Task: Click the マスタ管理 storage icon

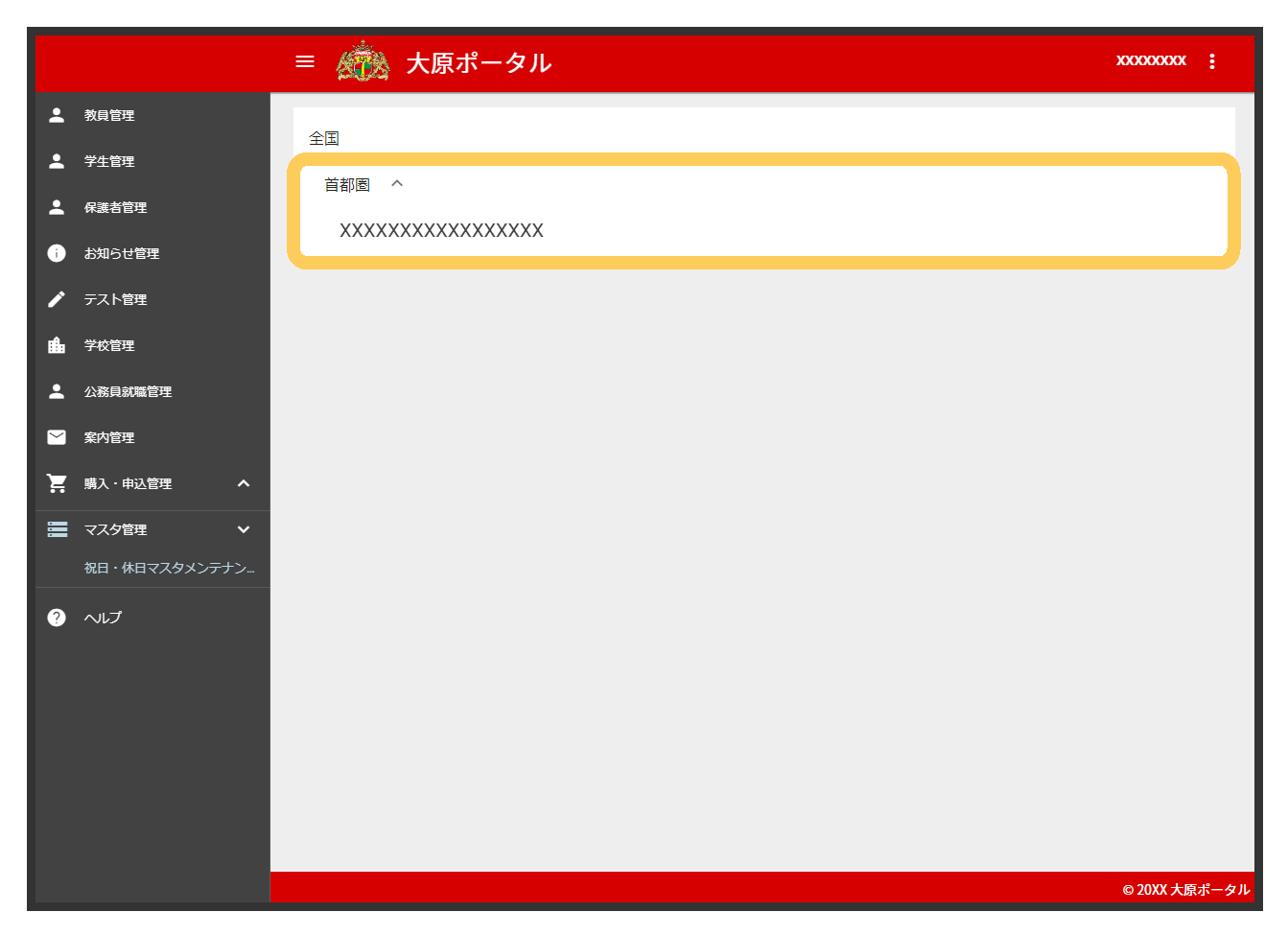Action: [58, 529]
